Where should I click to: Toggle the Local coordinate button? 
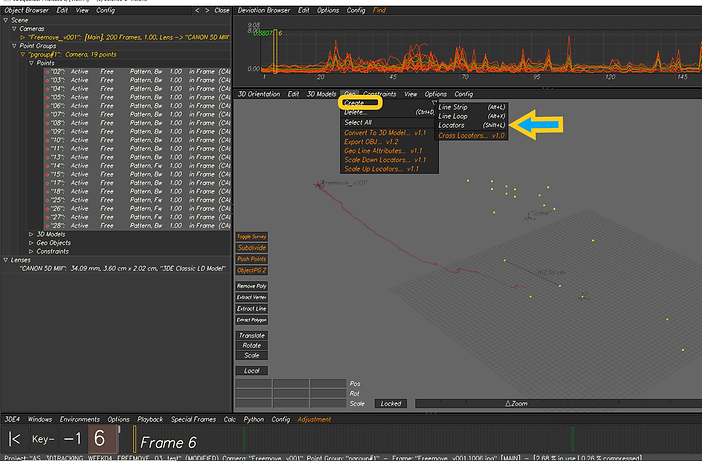point(252,371)
